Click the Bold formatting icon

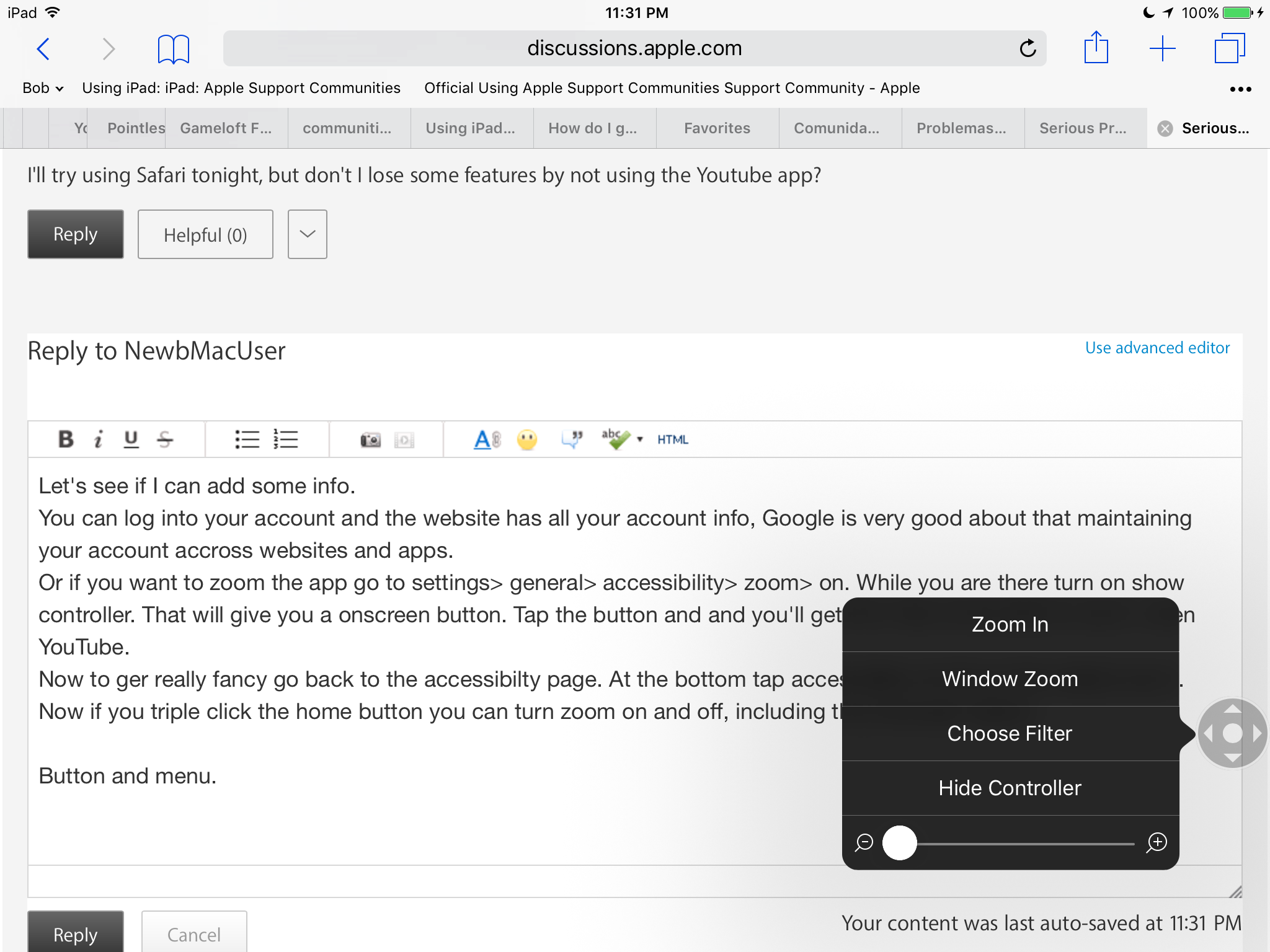tap(66, 439)
